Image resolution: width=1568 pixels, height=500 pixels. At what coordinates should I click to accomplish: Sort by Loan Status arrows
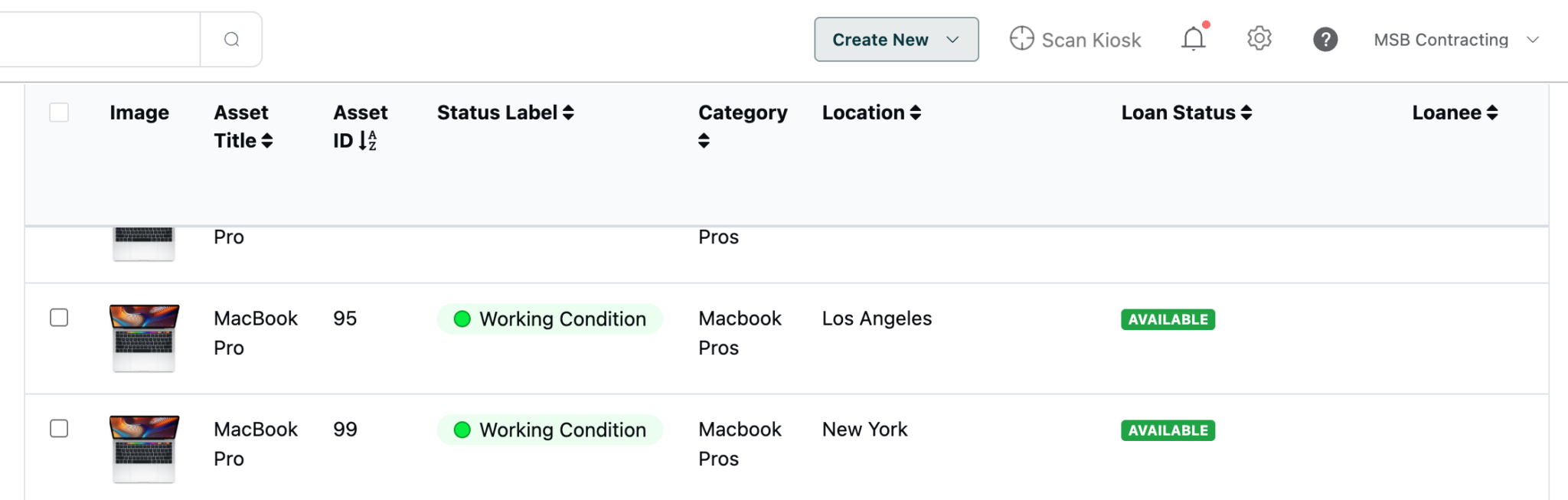coord(1246,113)
